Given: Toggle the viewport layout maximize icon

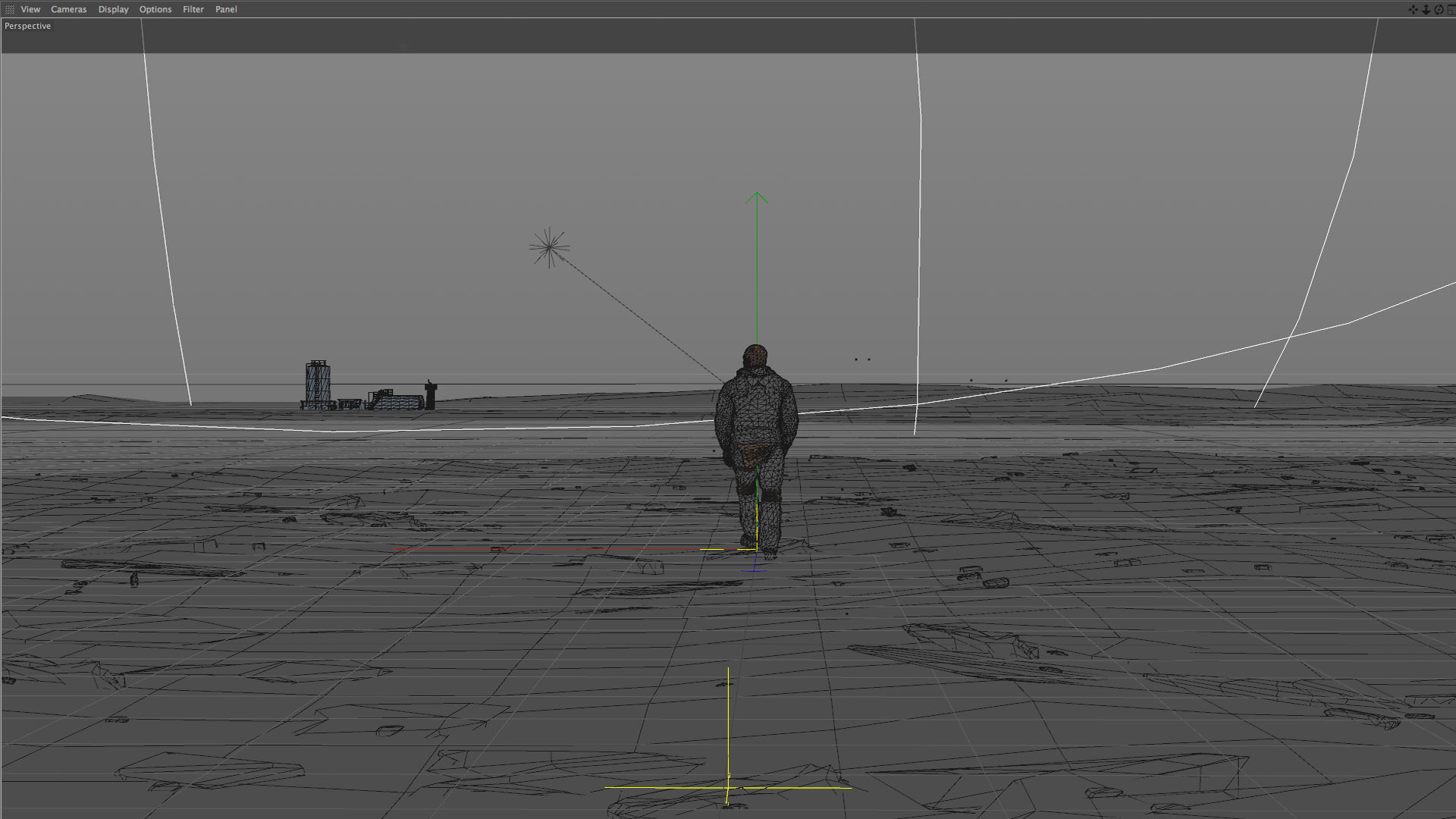Looking at the screenshot, I should [x=1451, y=10].
